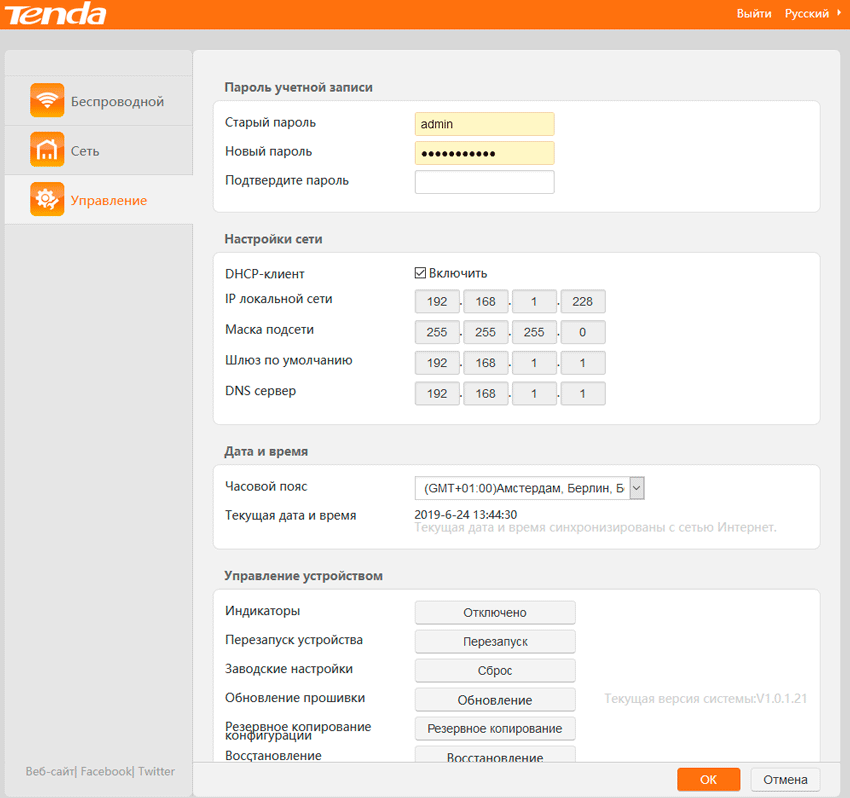Click the Текущая версия системы:V1.0.1.21 text
Image resolution: width=850 pixels, height=798 pixels.
coord(706,698)
